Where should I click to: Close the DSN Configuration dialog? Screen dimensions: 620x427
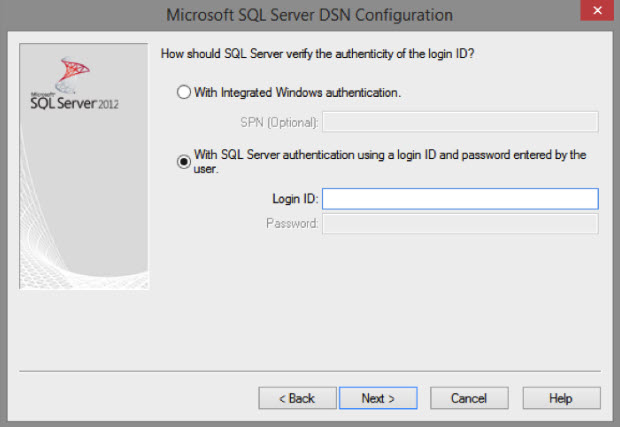coord(597,10)
